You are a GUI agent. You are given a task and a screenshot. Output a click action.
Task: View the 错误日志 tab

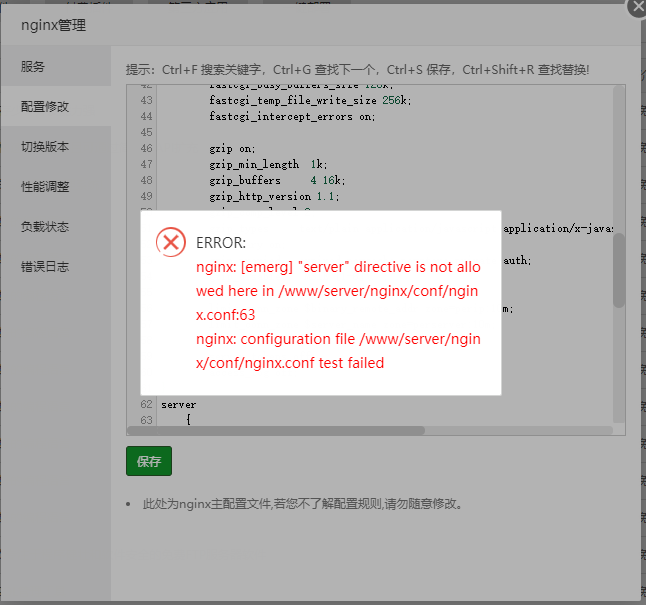pyautogui.click(x=56, y=266)
